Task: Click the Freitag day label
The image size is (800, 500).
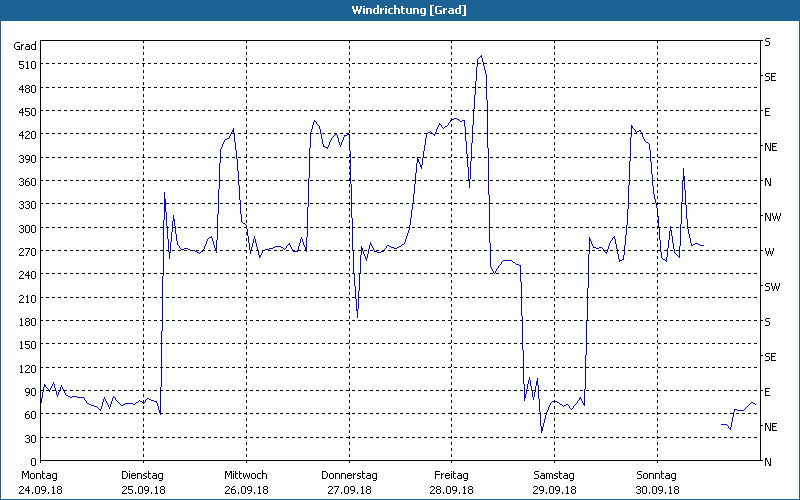Action: point(452,476)
